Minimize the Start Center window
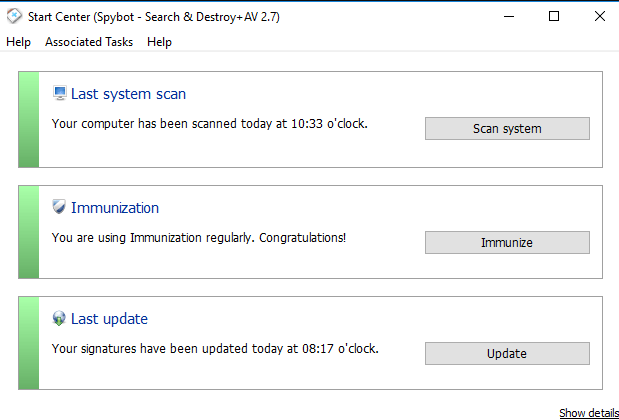Screen dimensions: 619x420 [x=507, y=16]
